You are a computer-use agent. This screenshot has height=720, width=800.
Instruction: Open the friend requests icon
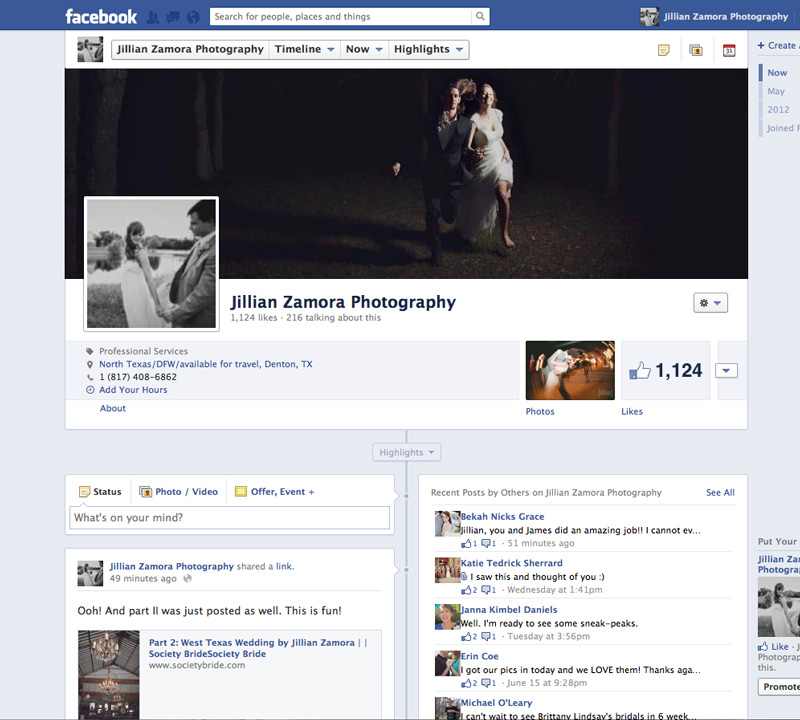(153, 17)
